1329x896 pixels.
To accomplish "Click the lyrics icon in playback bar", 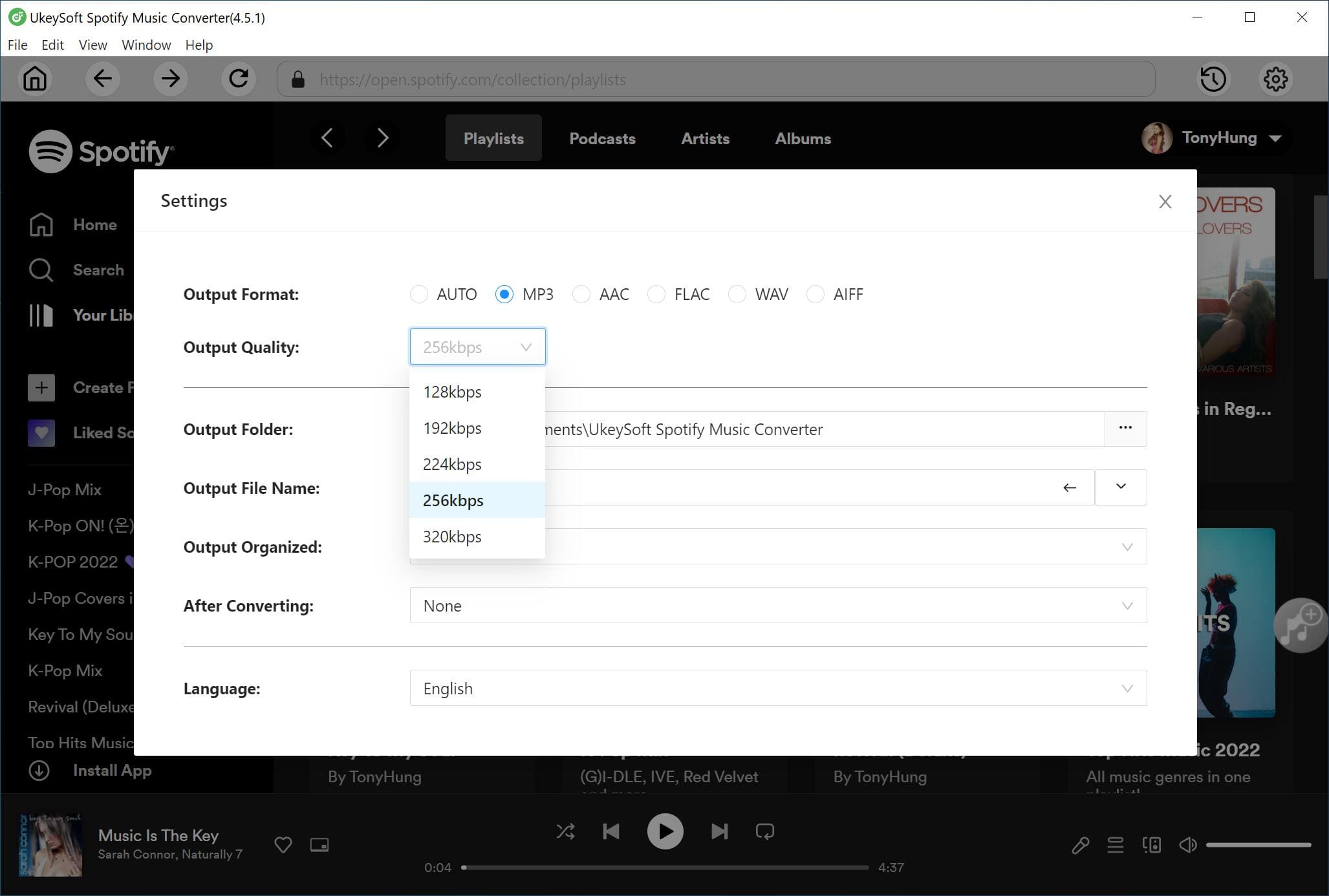I will (x=1079, y=845).
